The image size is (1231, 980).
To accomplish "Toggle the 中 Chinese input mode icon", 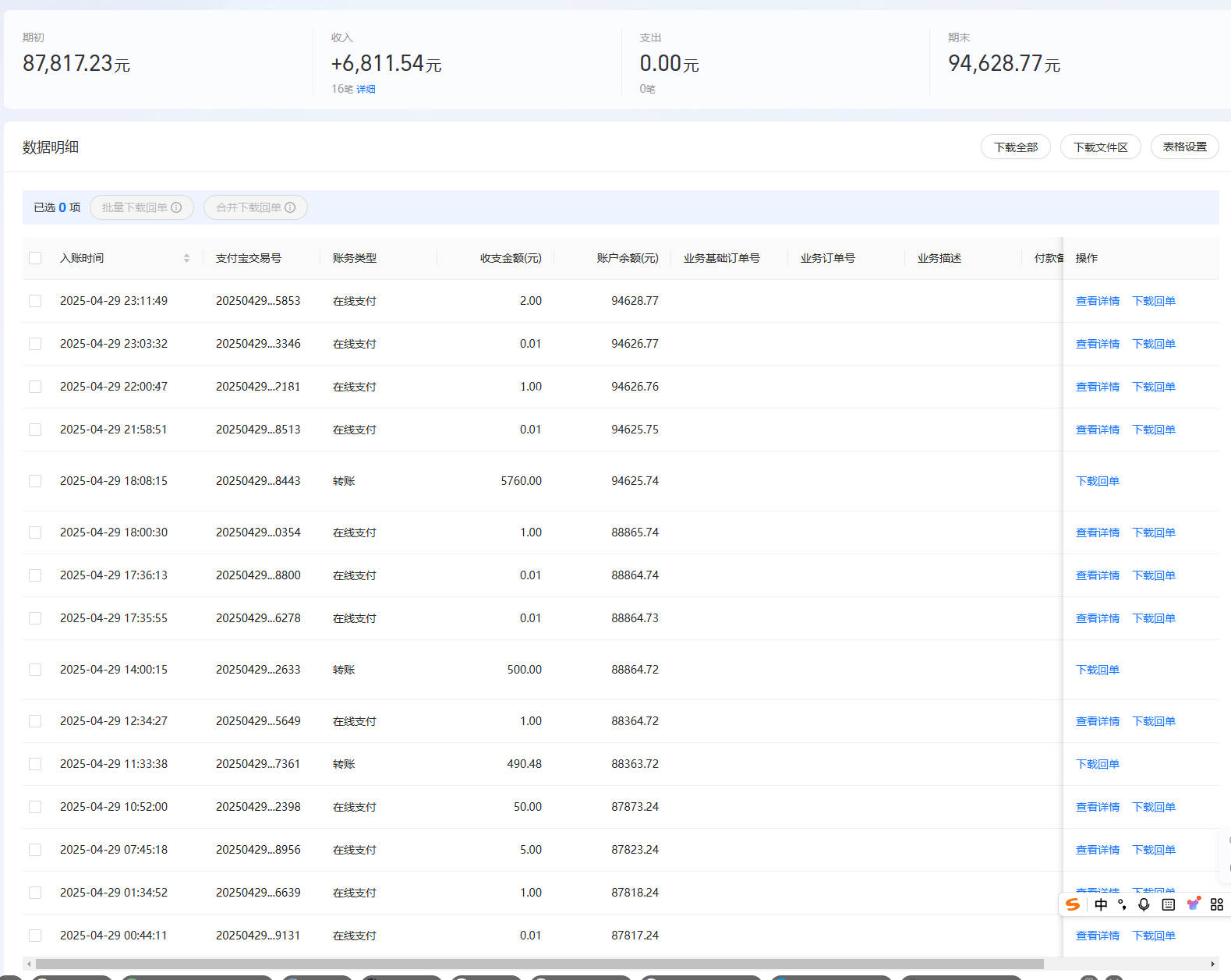I will click(x=1101, y=904).
